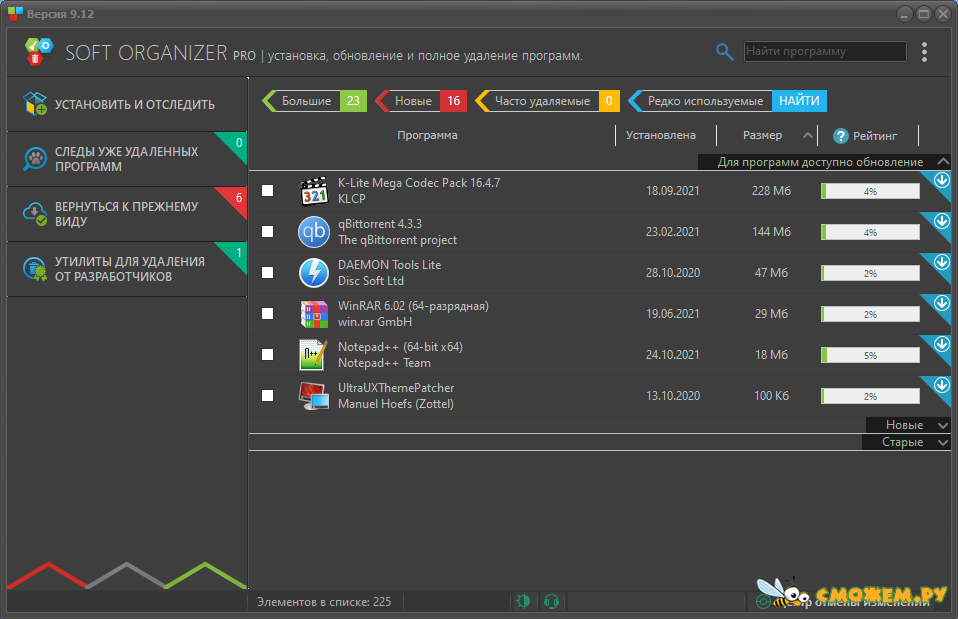
Task: Click size value '100 Кб'
Action: [x=771, y=395]
